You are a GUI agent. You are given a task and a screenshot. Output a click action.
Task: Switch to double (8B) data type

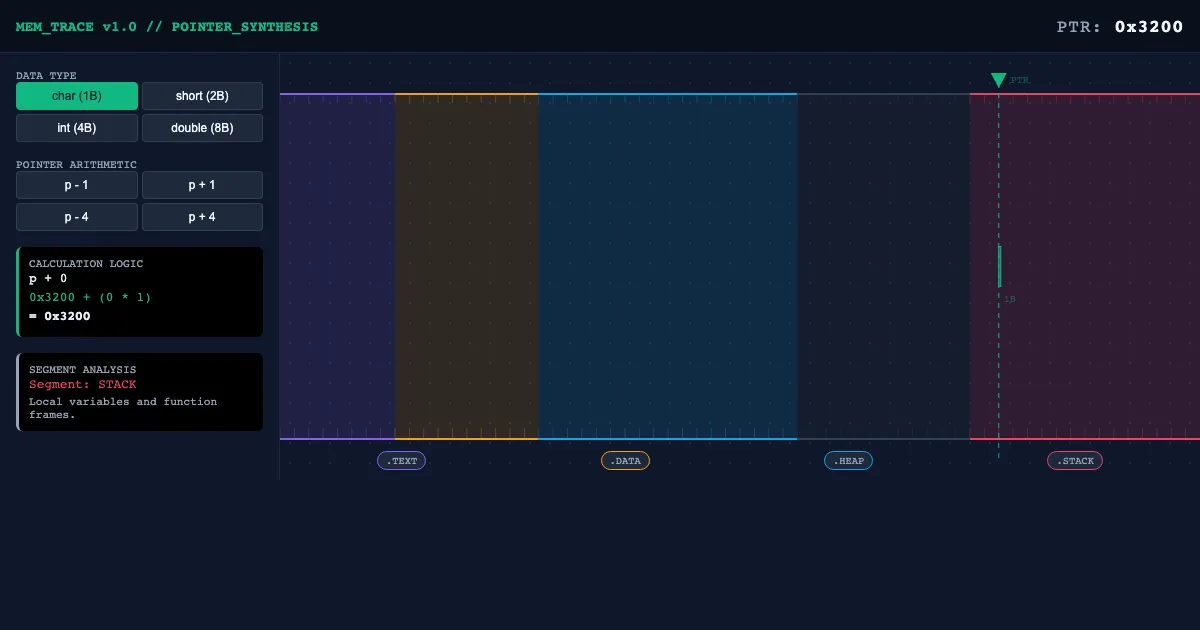point(202,128)
